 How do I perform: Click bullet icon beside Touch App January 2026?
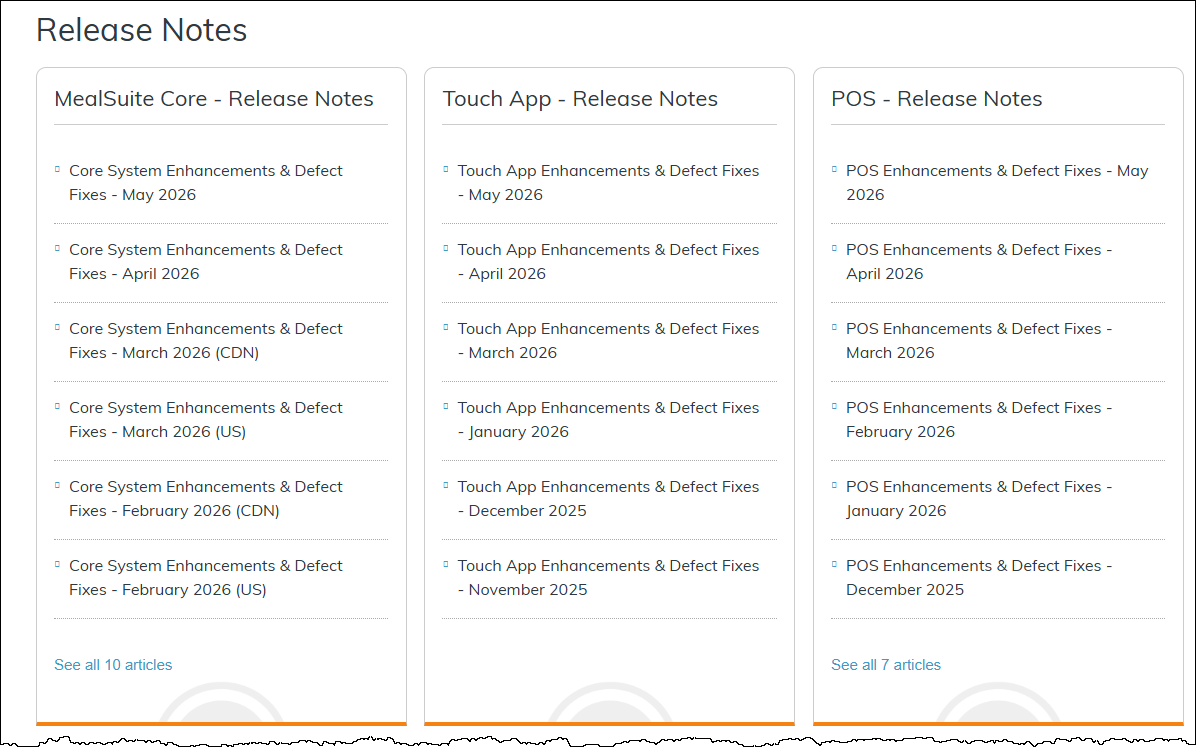click(x=445, y=406)
